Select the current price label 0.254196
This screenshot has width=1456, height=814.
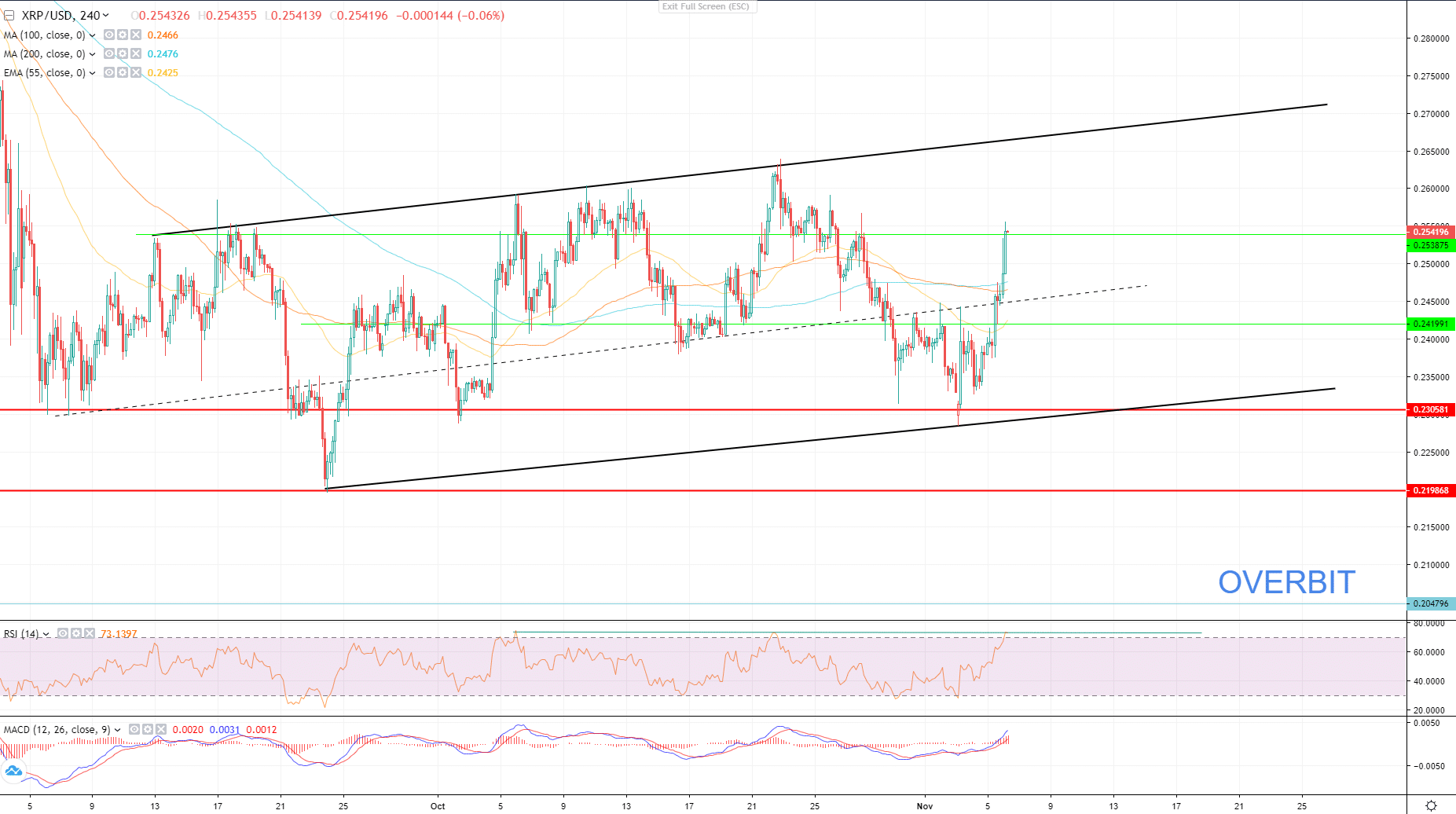coord(1431,232)
